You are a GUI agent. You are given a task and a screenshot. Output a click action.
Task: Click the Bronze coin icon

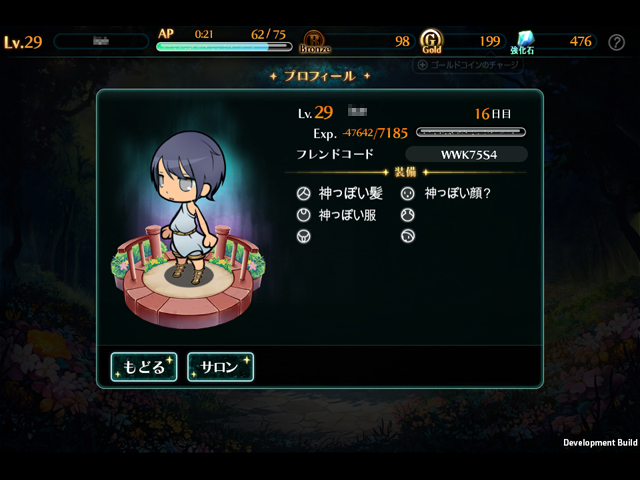point(315,42)
